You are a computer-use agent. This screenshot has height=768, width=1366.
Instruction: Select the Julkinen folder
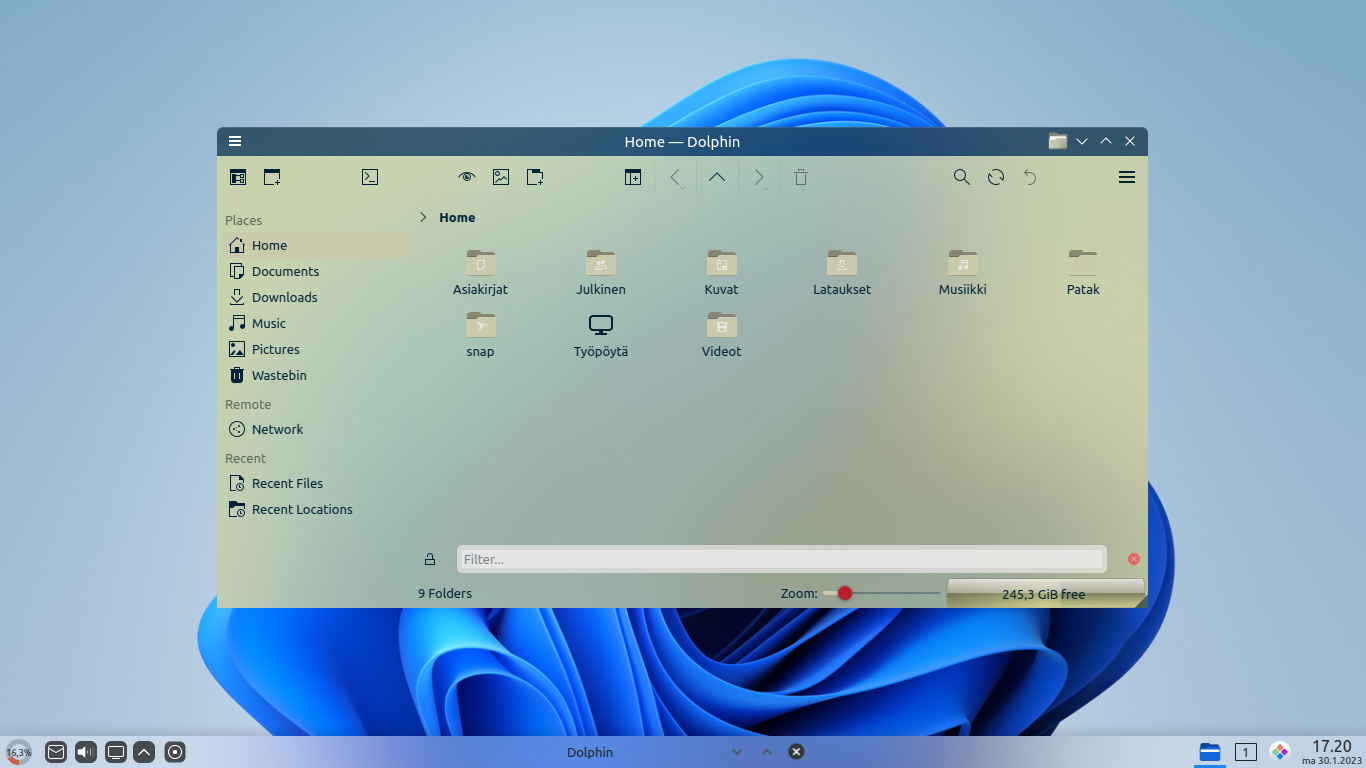tap(601, 273)
